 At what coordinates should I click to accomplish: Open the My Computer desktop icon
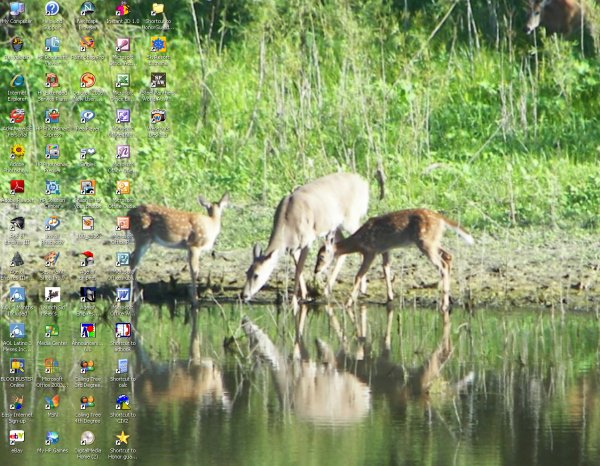17,10
